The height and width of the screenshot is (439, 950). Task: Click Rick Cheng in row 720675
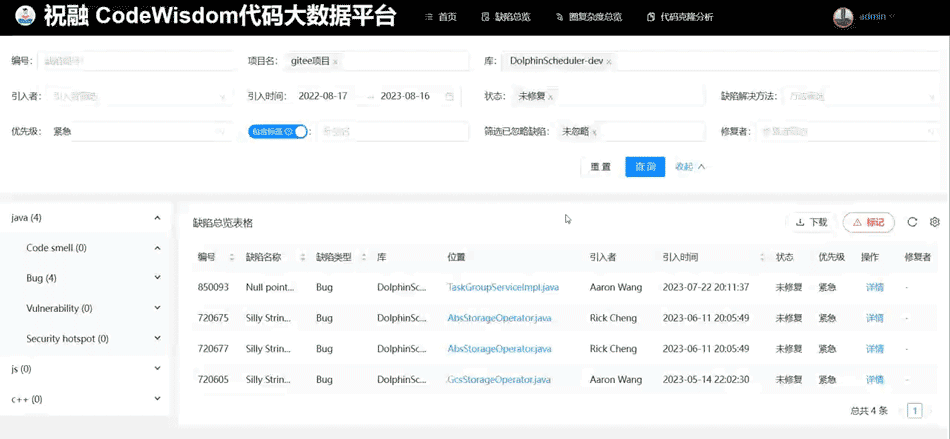tap(613, 318)
